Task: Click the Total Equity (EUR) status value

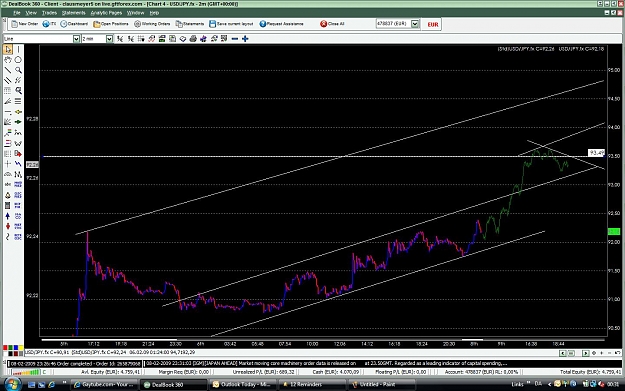Action: point(590,372)
